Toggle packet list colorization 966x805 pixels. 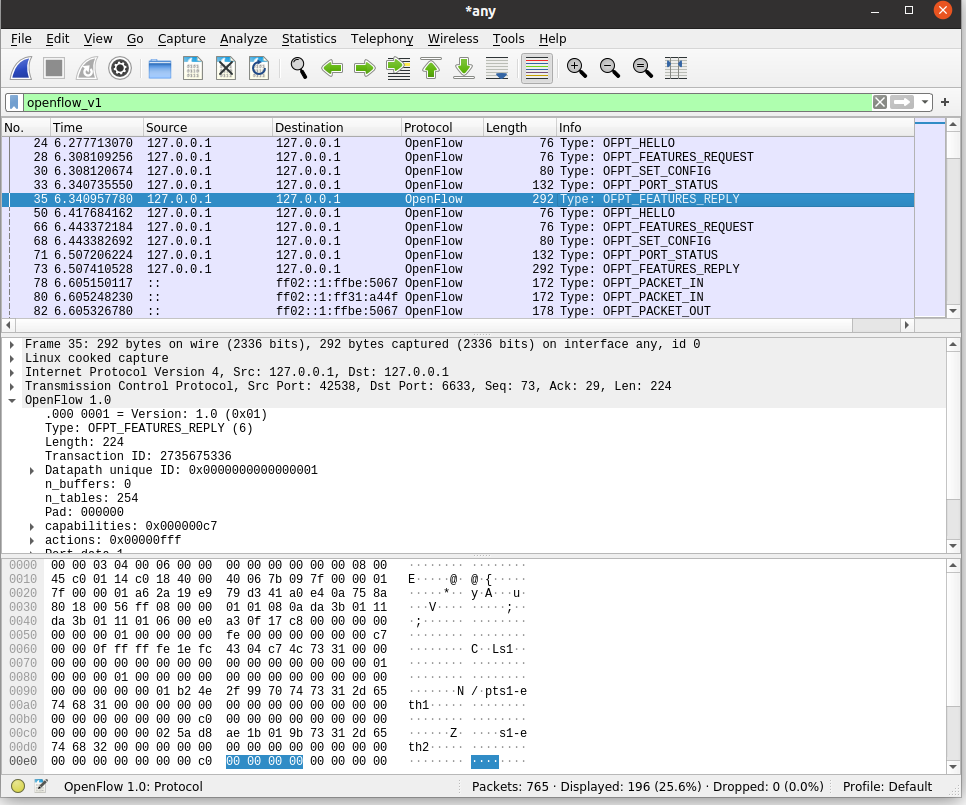(x=537, y=68)
